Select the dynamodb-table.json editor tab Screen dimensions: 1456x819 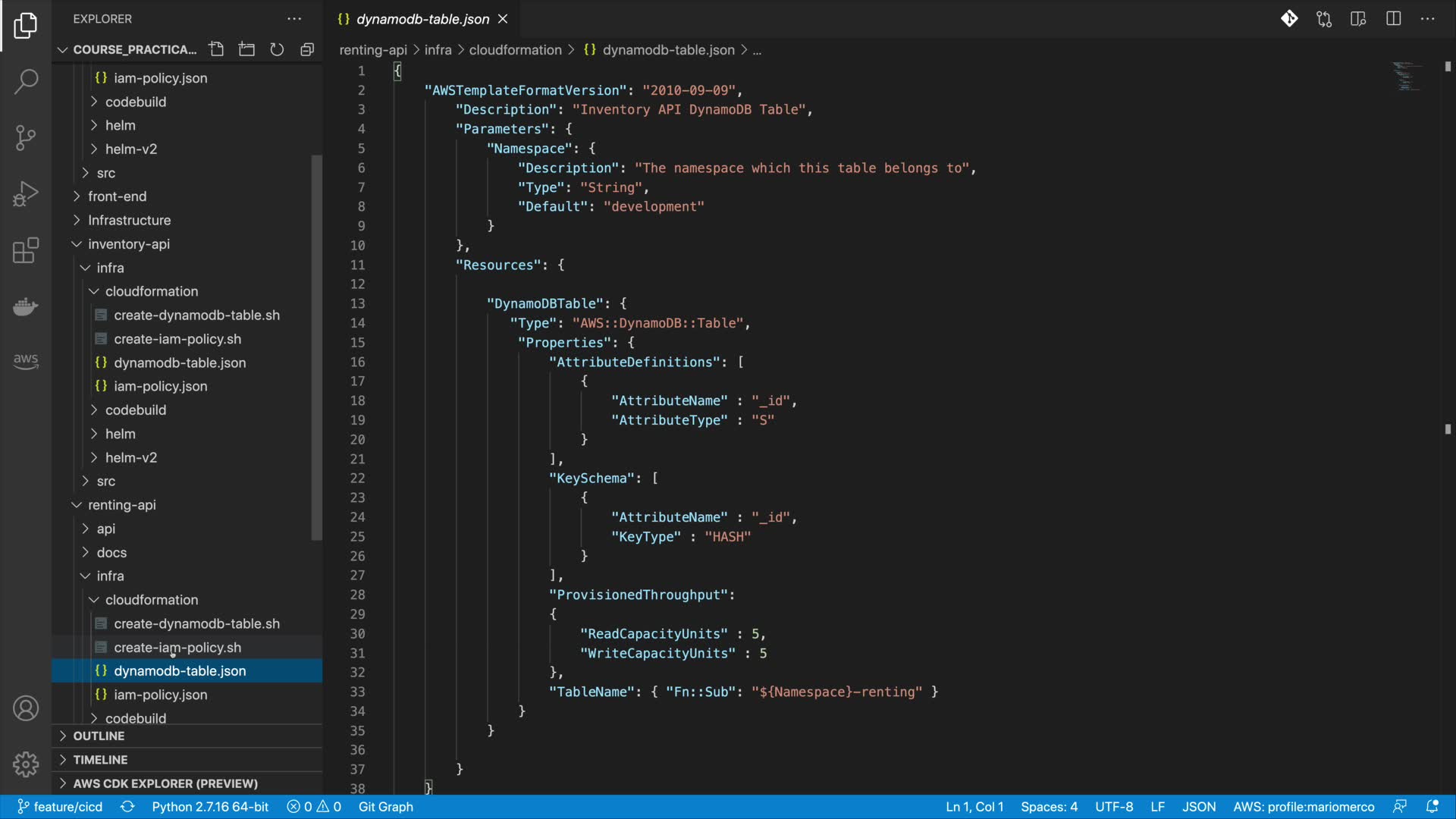(422, 19)
